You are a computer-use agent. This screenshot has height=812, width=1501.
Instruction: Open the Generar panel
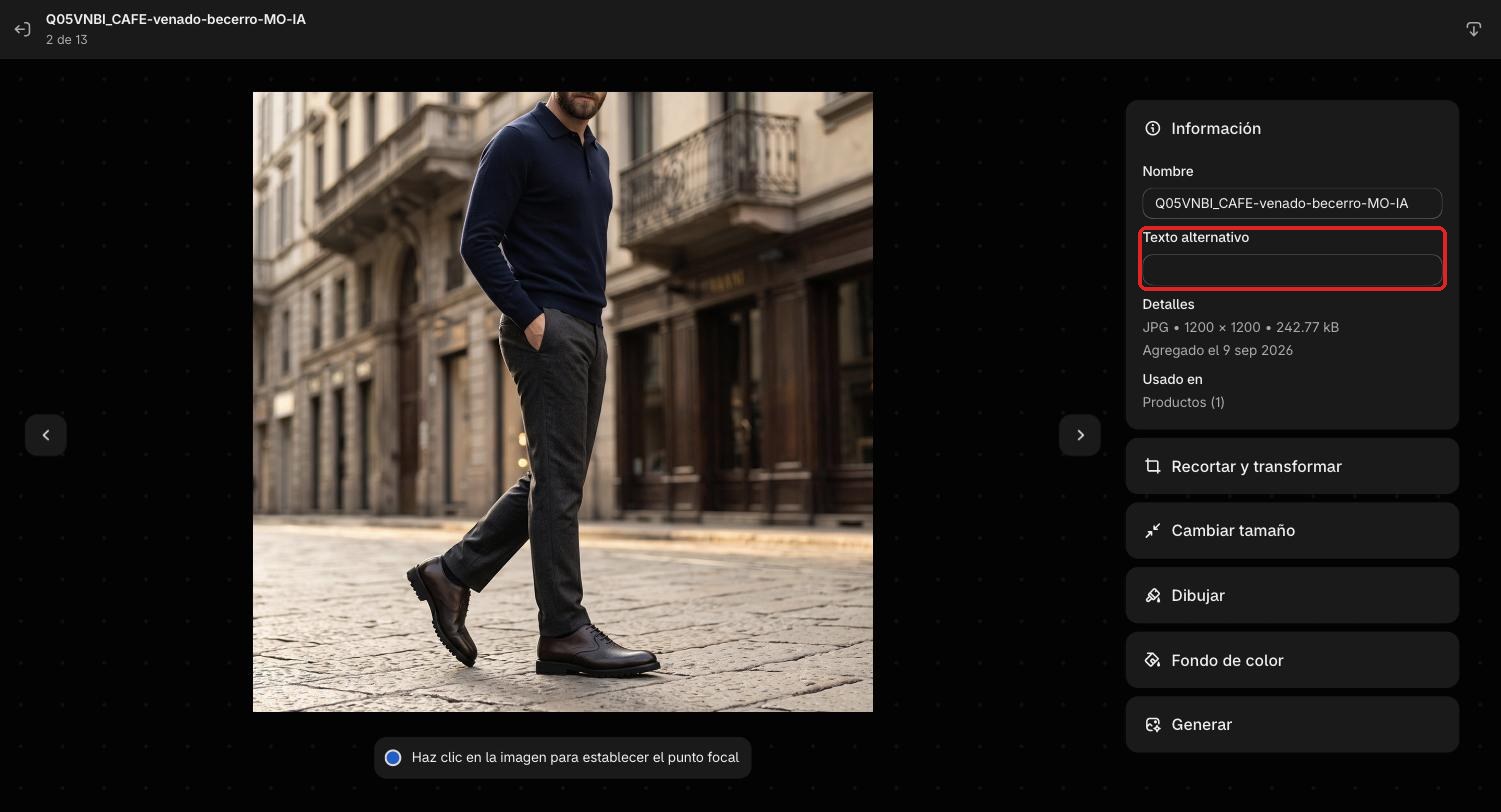pos(1292,724)
